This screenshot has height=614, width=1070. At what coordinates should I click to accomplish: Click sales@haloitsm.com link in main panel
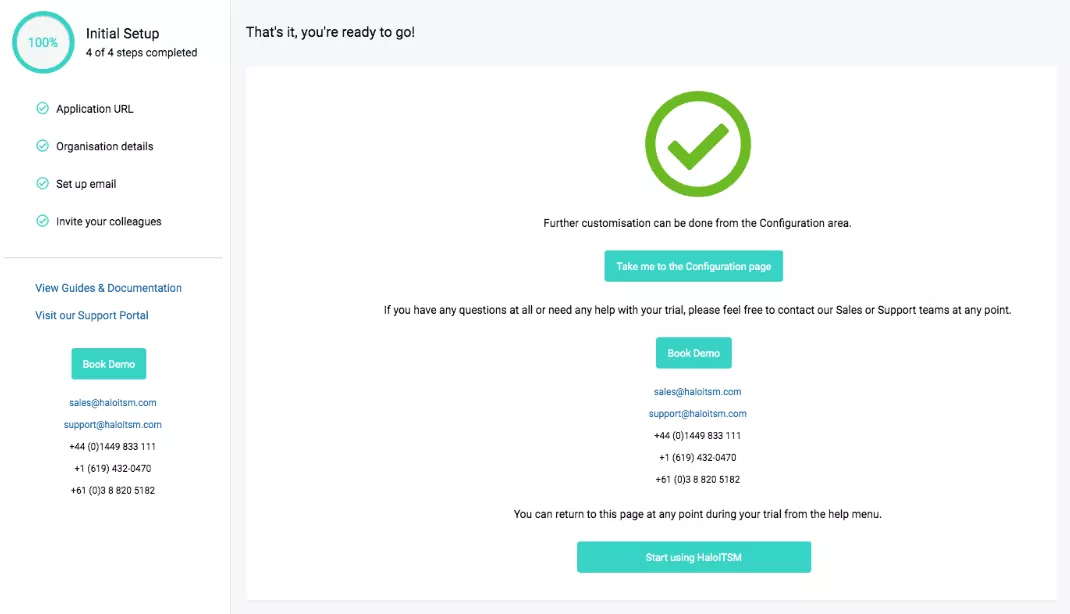tap(698, 392)
